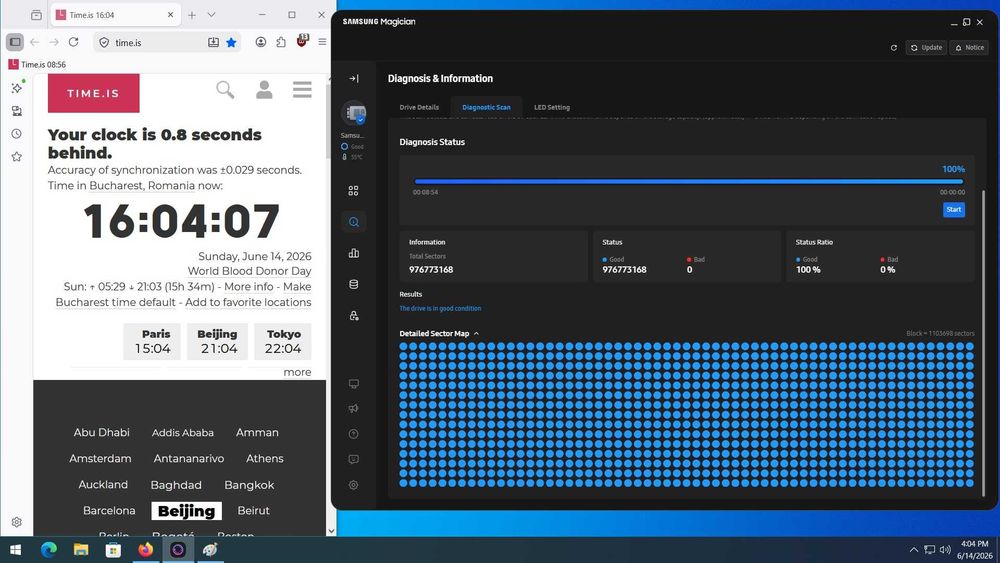Open the Data Management database sidebar icon
The image size is (1000, 563).
pos(353,284)
